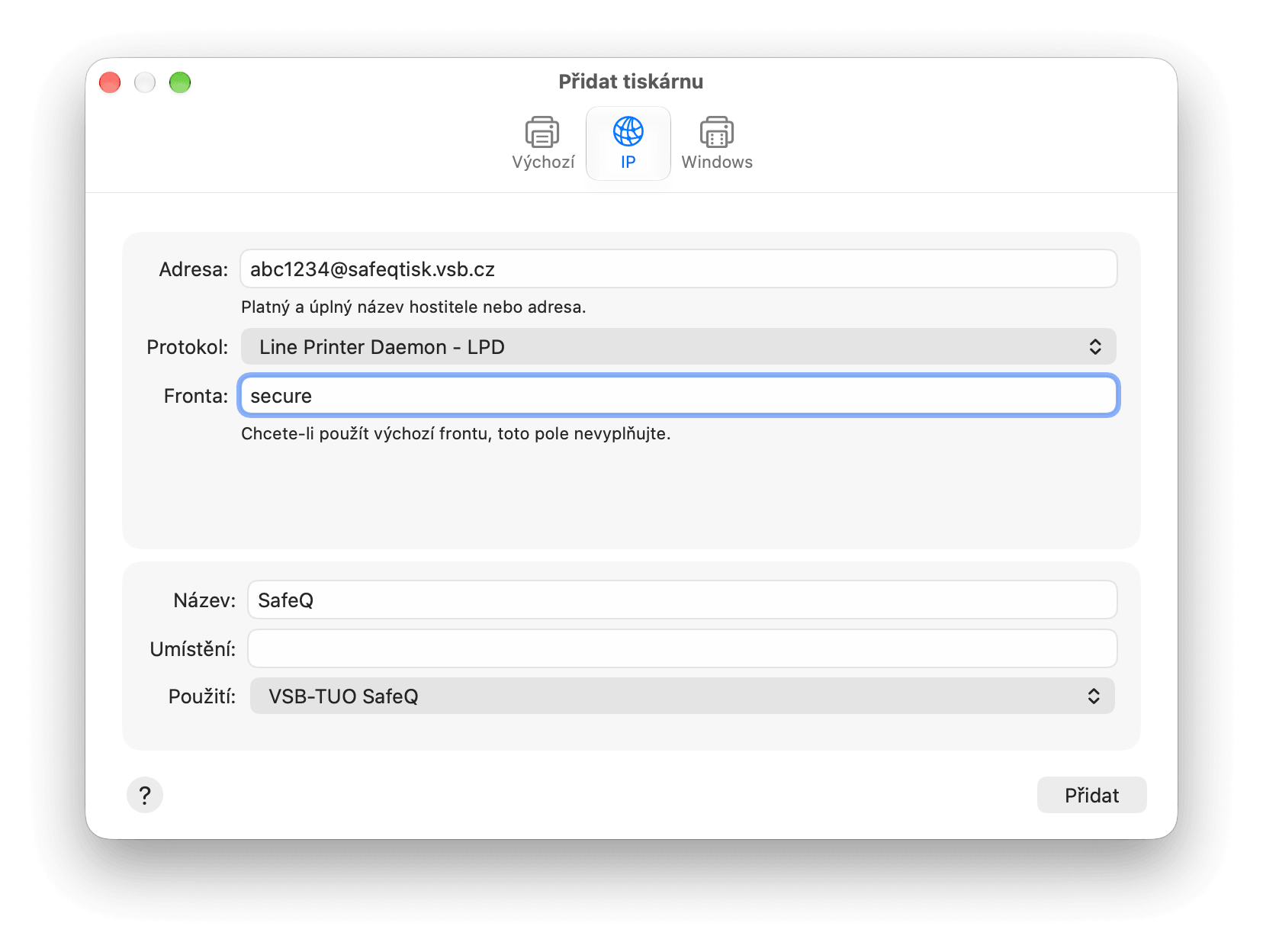1263x952 pixels.
Task: Switch to the Výchozí printer tab
Action: click(x=542, y=143)
